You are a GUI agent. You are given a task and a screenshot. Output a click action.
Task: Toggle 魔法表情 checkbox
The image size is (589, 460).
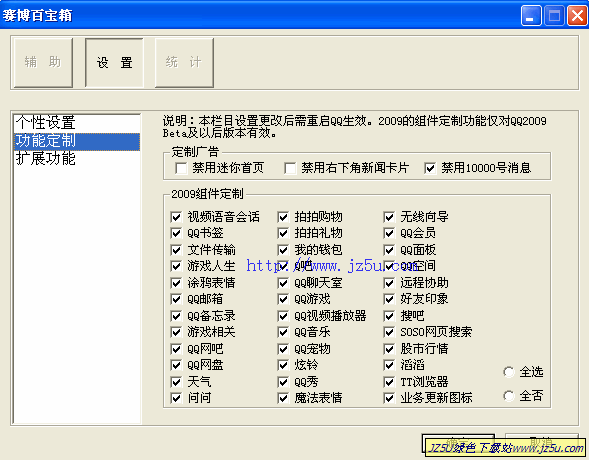click(x=283, y=398)
